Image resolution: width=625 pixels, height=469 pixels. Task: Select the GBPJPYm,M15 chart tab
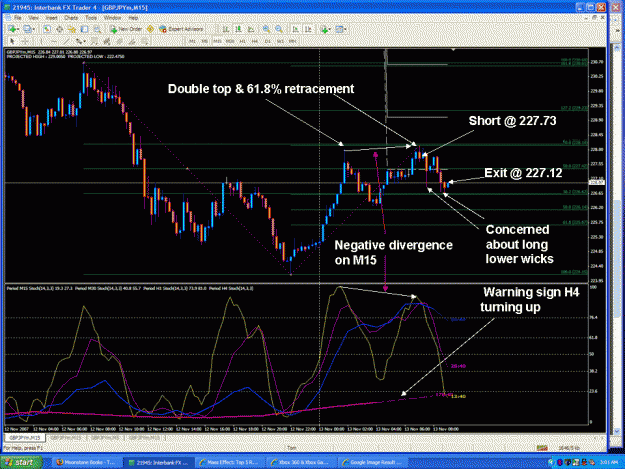(x=25, y=438)
